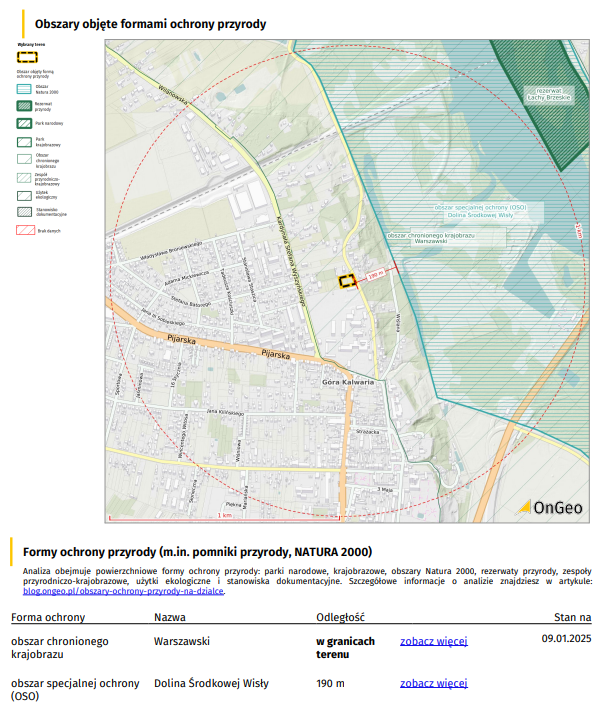Click the 'Pijarska' street label on map

tap(181, 341)
